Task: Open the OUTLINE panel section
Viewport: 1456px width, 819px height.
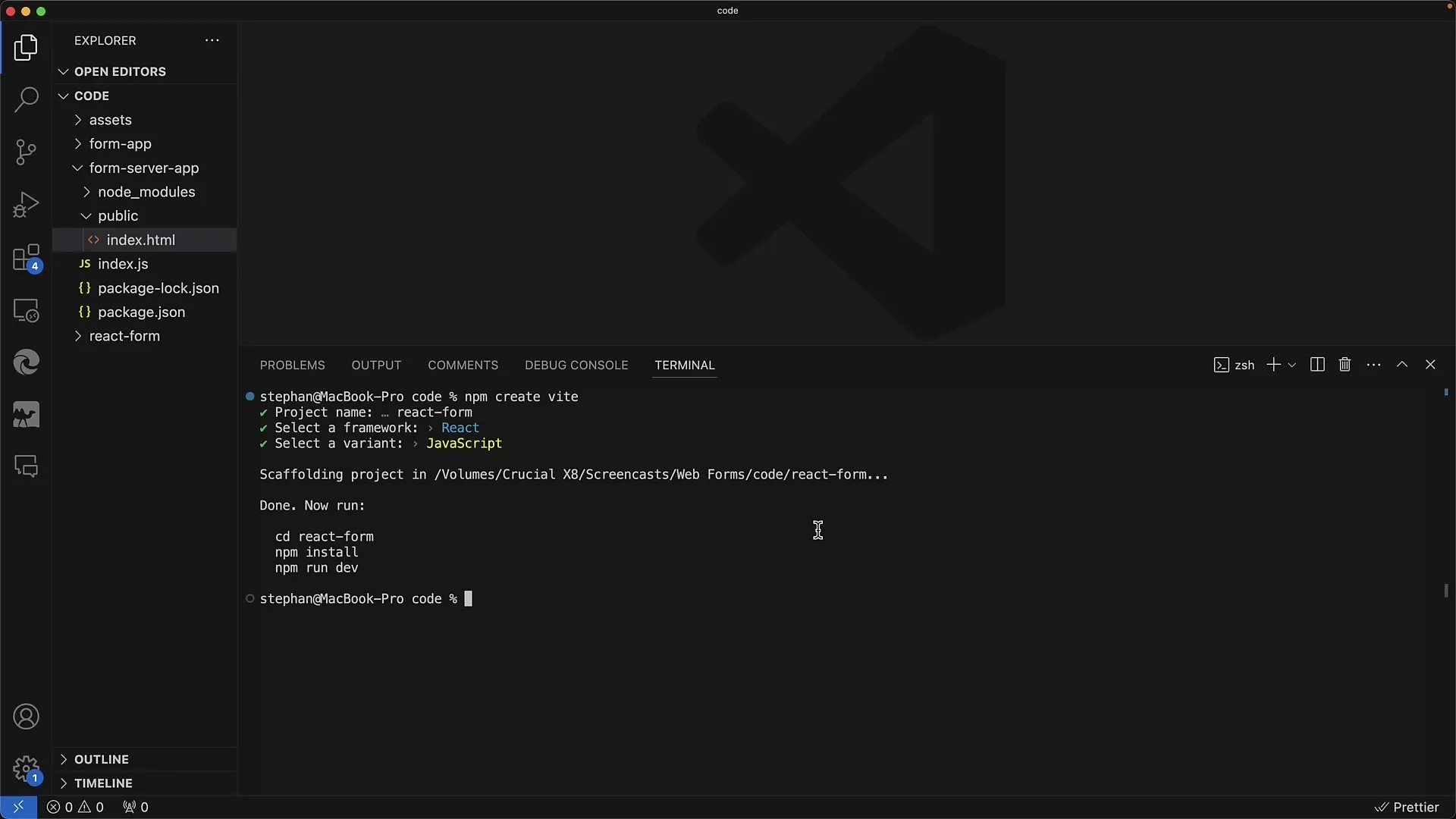Action: tap(101, 758)
